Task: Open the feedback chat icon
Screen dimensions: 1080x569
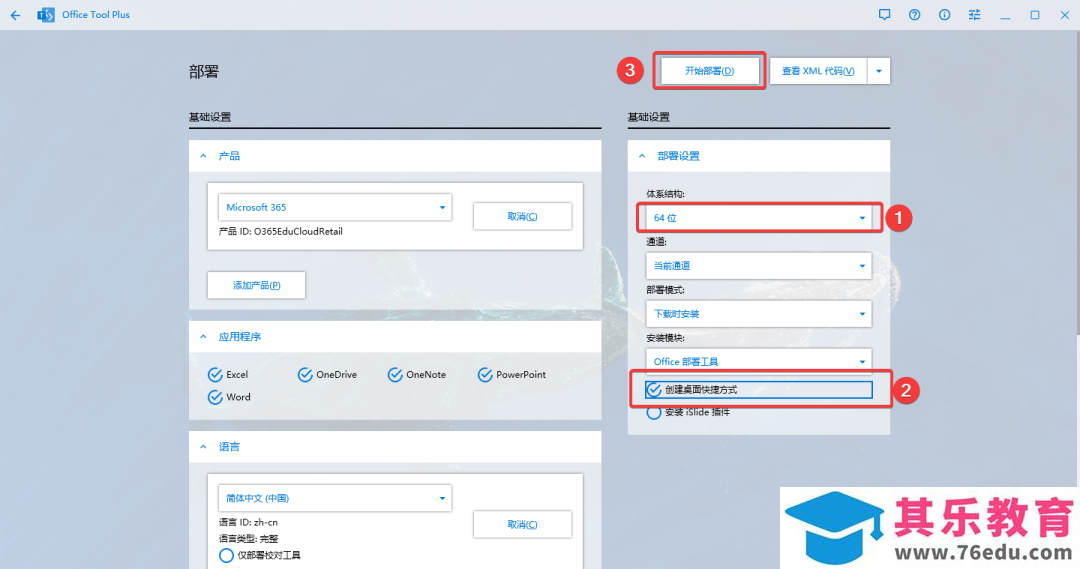Action: coord(884,14)
